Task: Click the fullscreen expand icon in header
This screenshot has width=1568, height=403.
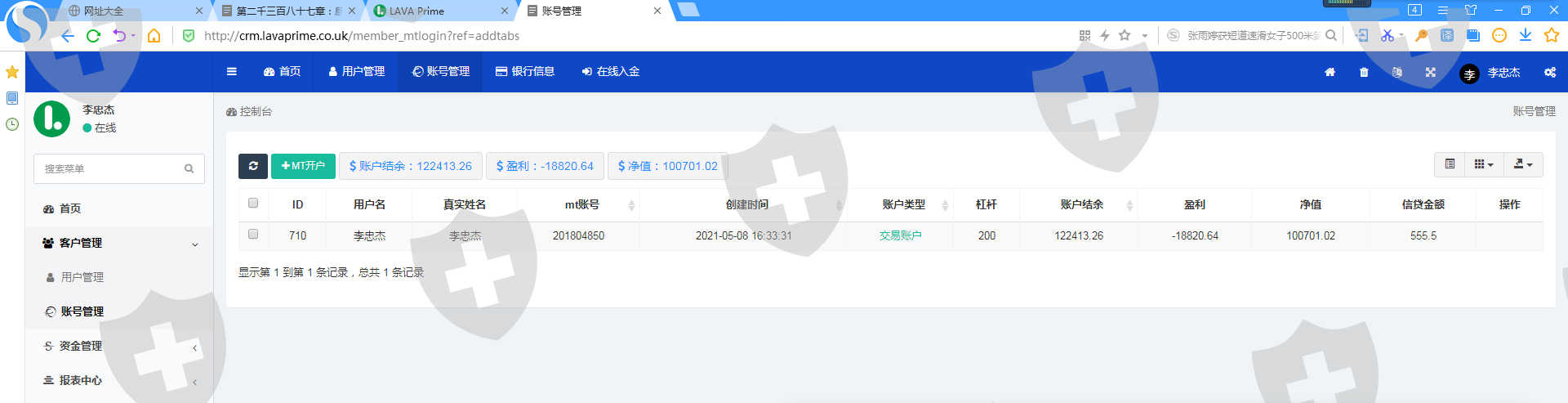Action: pos(1431,72)
